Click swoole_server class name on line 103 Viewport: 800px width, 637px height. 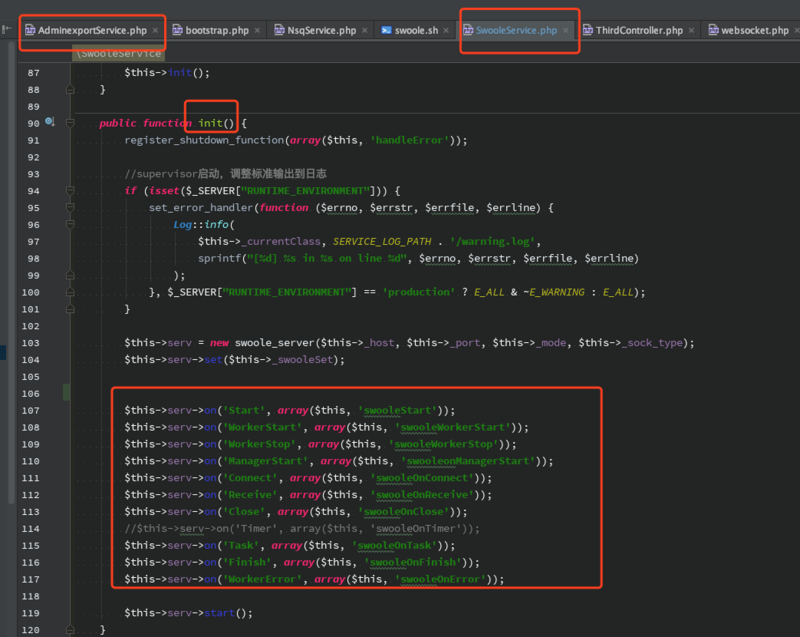click(274, 343)
